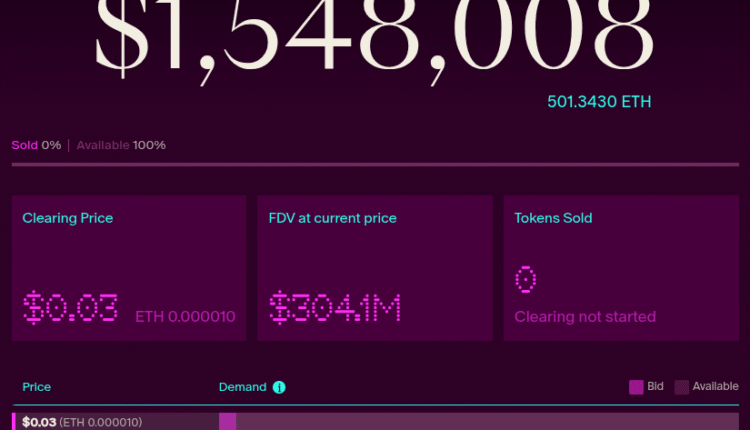Click the Available legend color swatch

point(682,387)
